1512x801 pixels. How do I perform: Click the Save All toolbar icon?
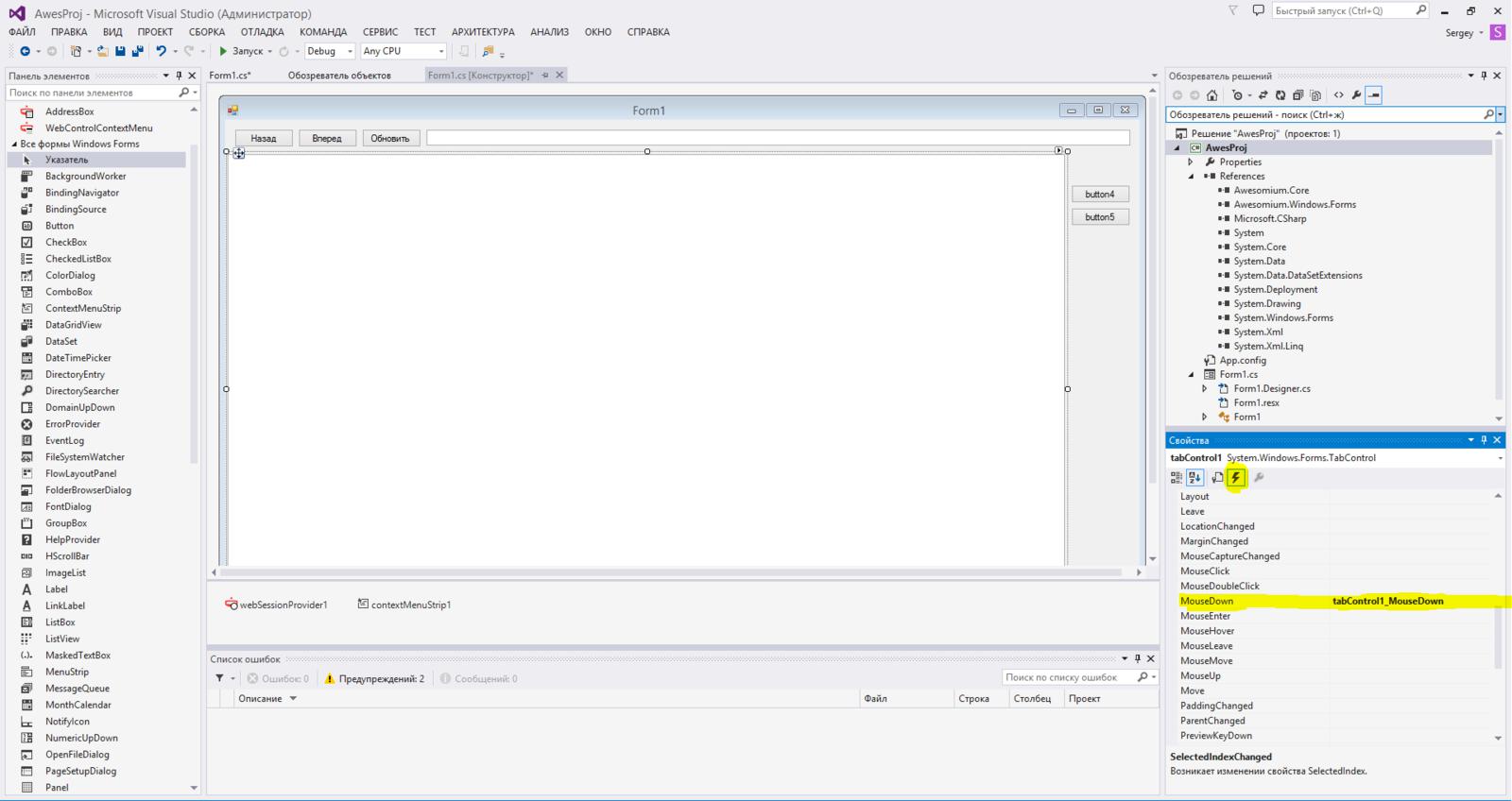coord(137,51)
